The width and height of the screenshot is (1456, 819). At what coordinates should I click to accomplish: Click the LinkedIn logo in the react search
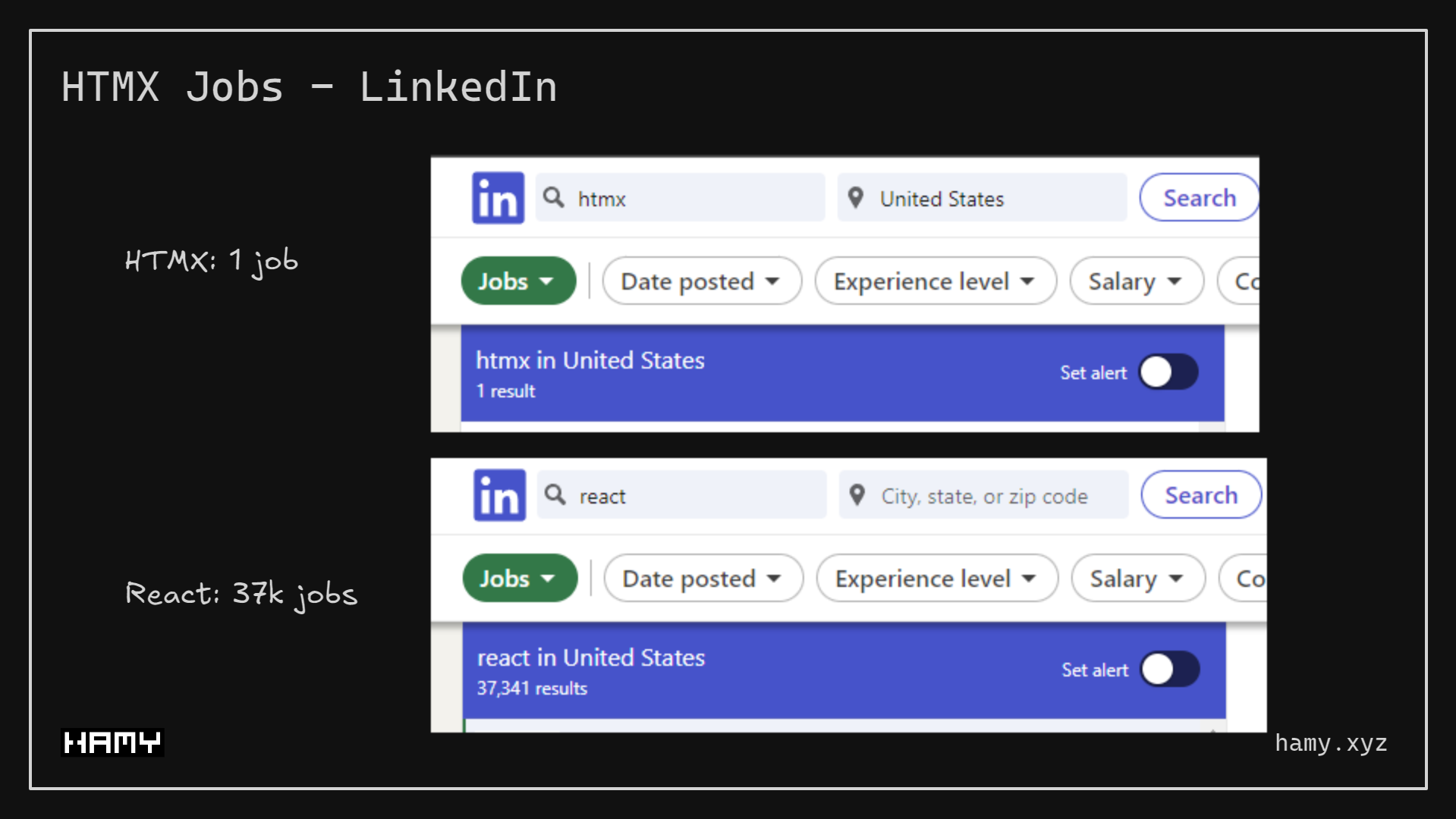coord(499,494)
